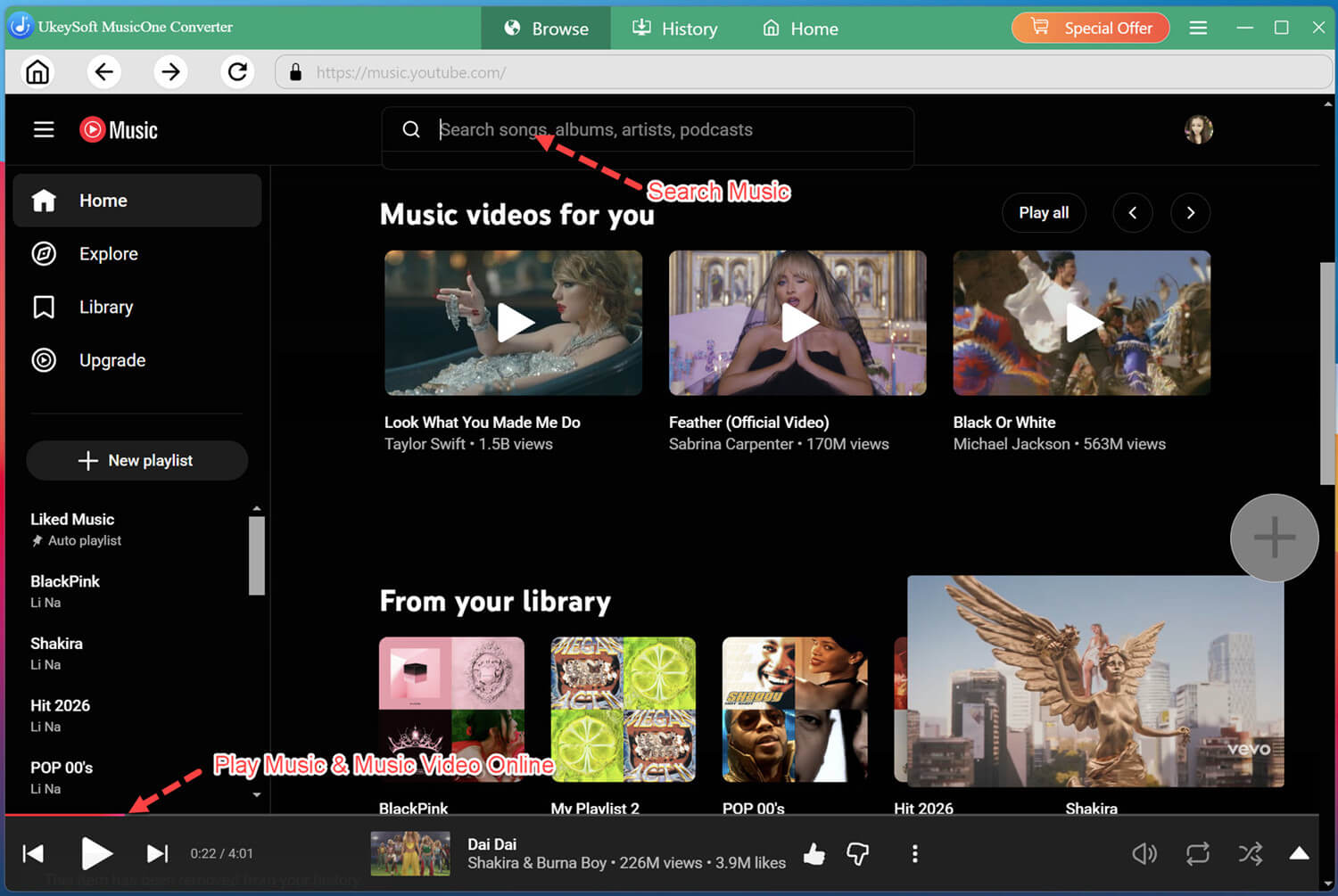1338x896 pixels.
Task: Click the UkeySoft app logo icon
Action: pyautogui.click(x=20, y=26)
